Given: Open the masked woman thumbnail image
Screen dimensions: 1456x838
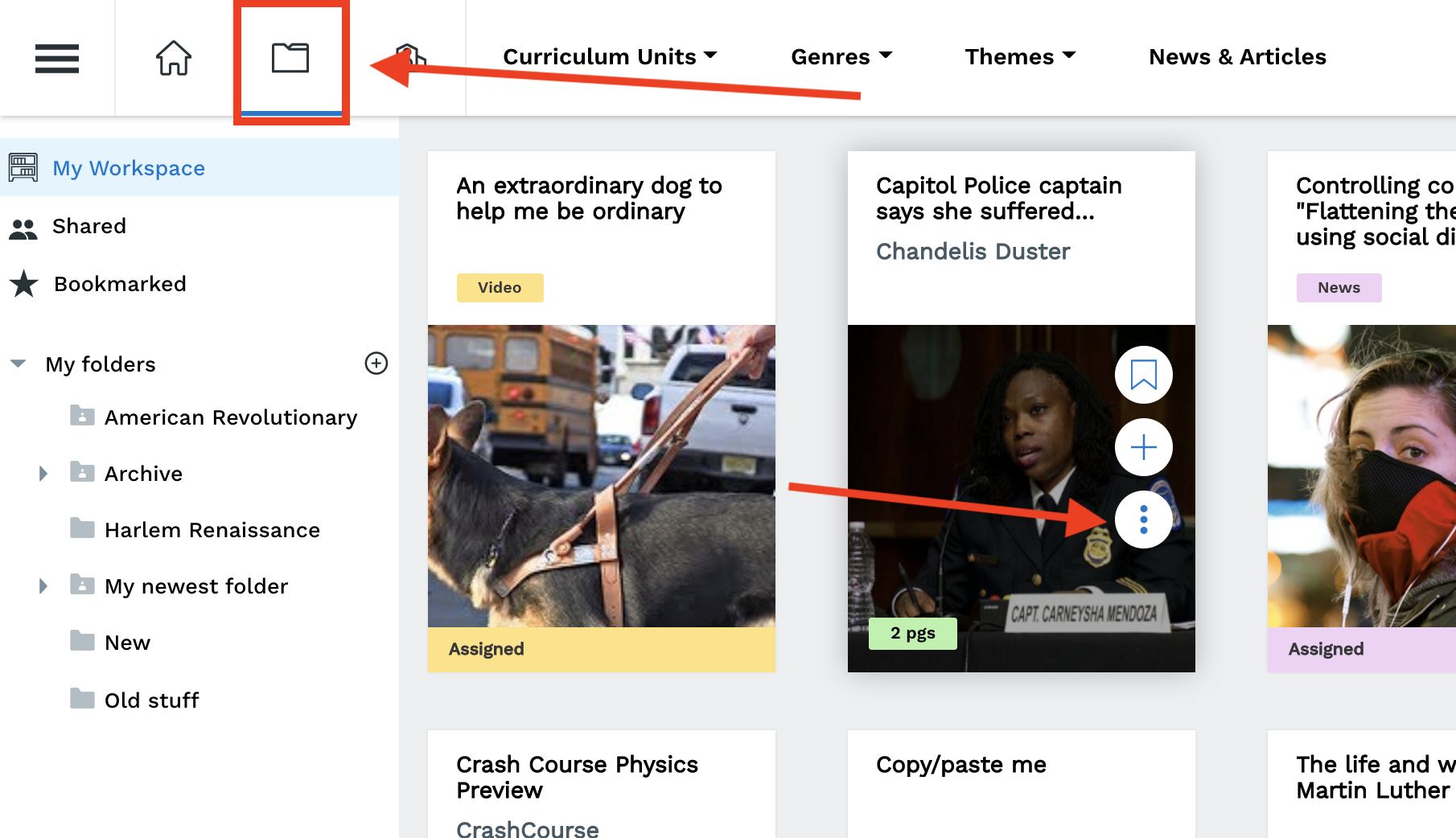Looking at the screenshot, I should pos(1361,476).
